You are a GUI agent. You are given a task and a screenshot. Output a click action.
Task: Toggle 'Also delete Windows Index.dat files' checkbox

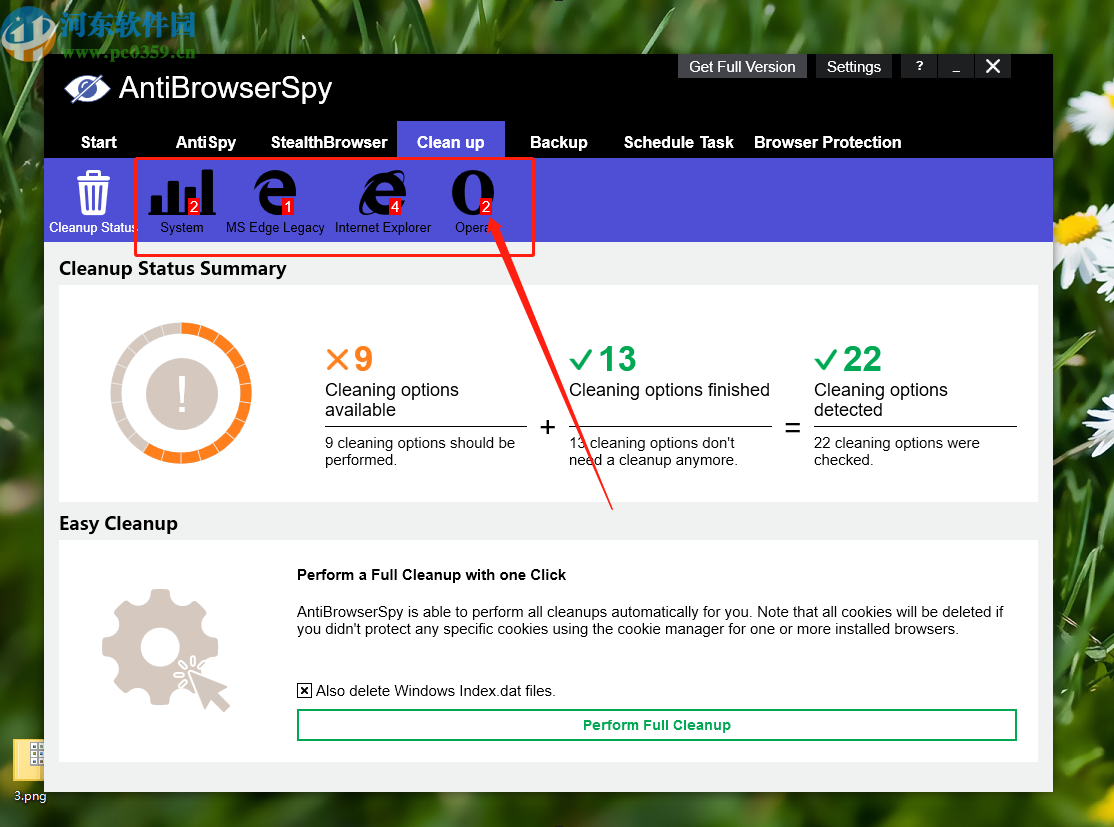[304, 690]
